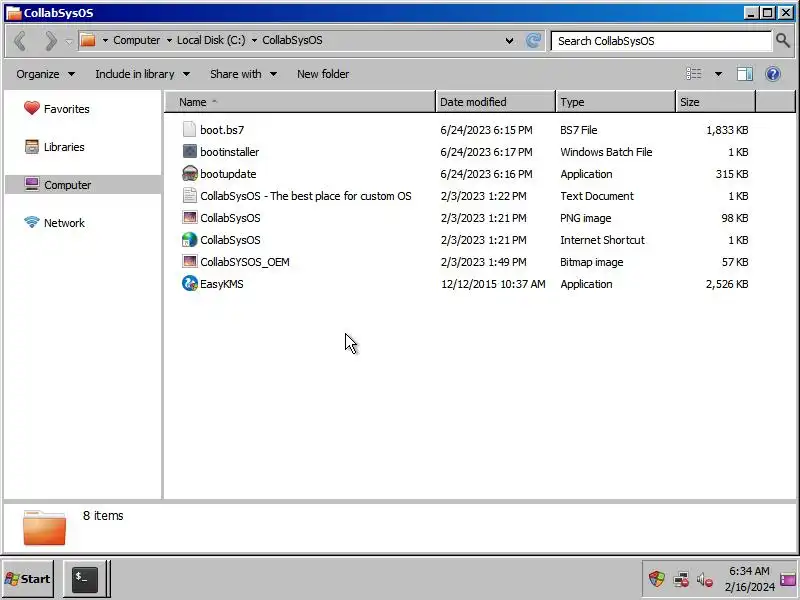Click the large folder icon in details pane

(x=44, y=528)
